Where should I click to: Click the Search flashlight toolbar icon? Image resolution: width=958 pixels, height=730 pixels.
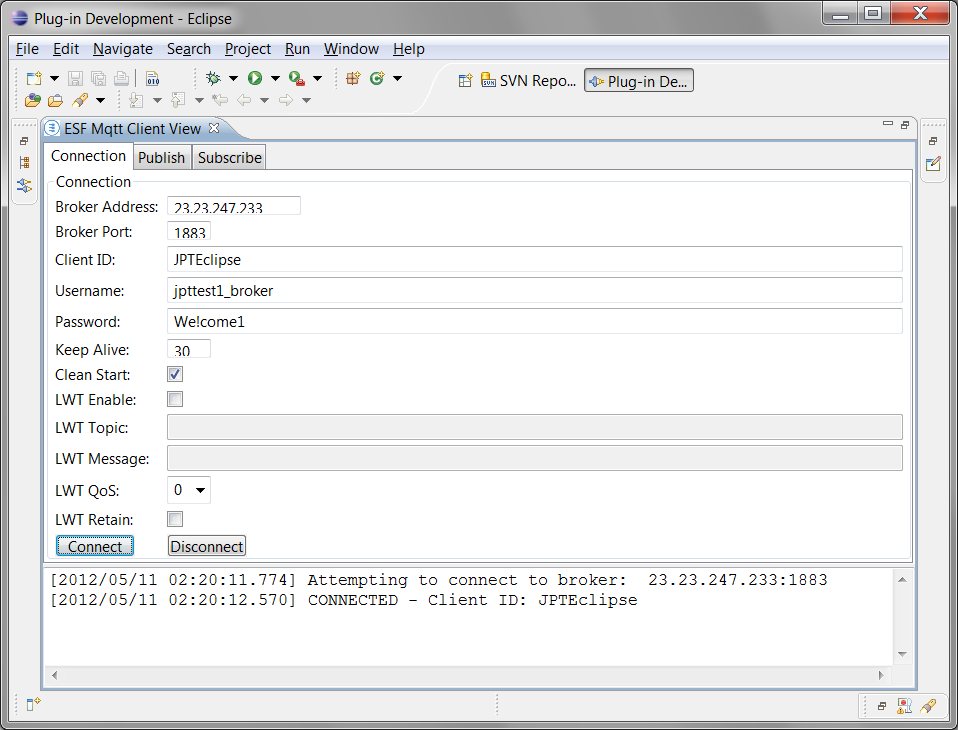coord(79,100)
